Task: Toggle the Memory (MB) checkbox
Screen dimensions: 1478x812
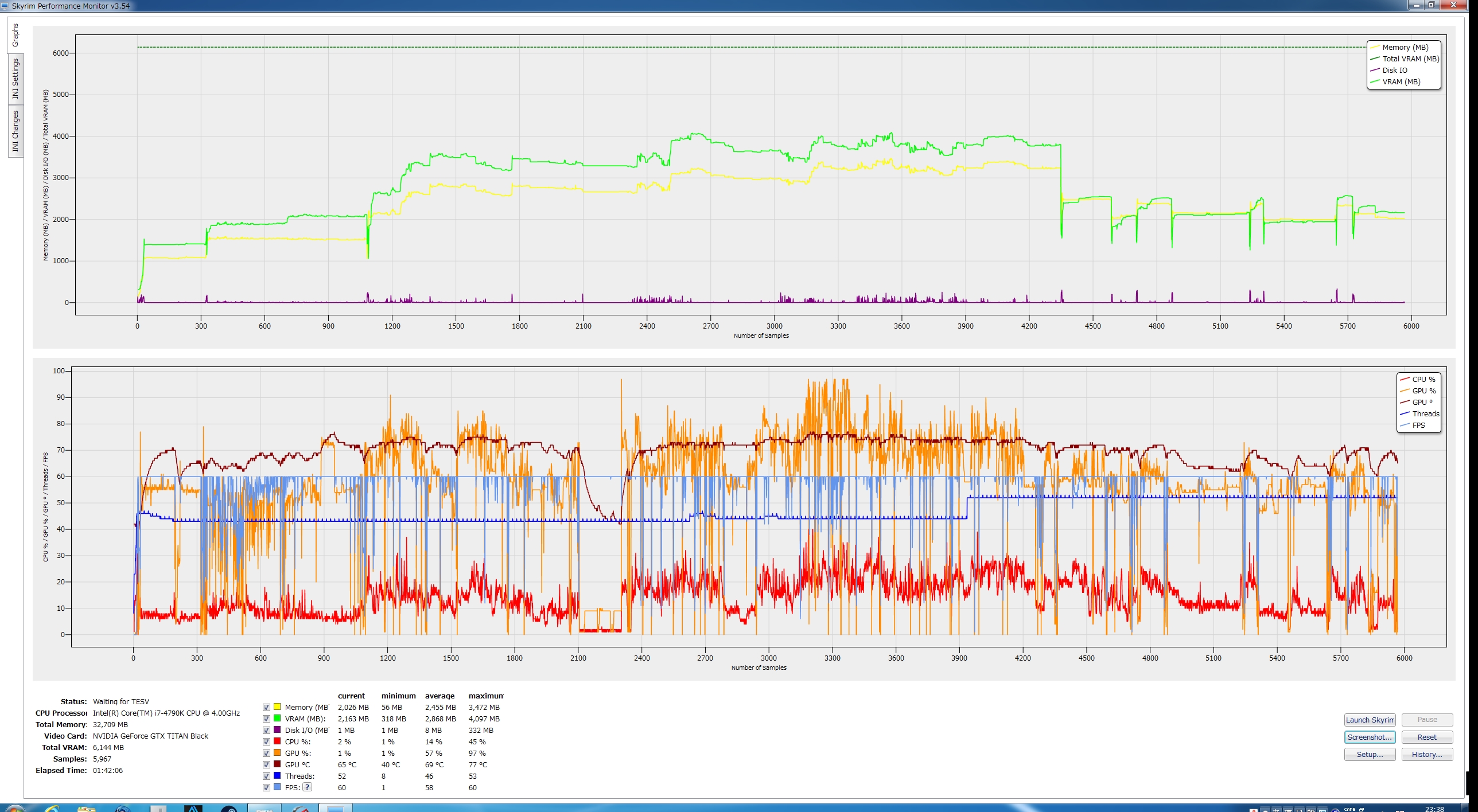Action: click(x=266, y=707)
